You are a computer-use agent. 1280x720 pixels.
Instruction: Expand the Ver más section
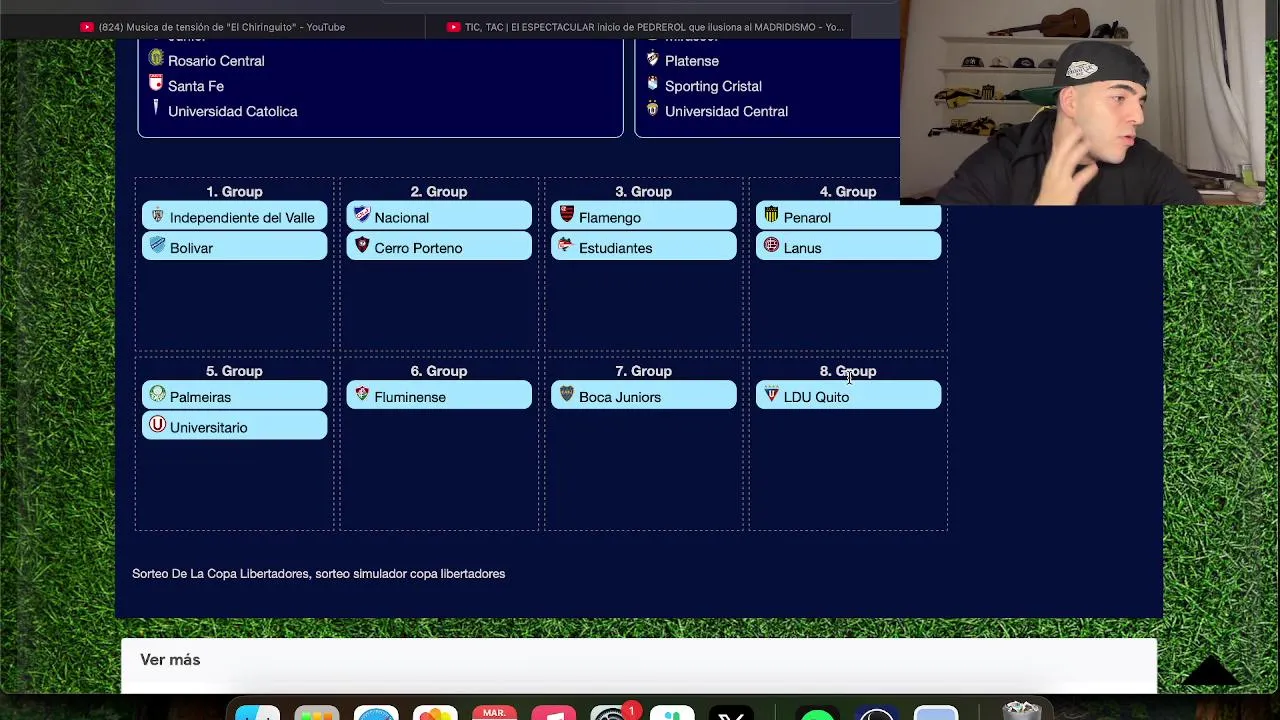click(170, 660)
